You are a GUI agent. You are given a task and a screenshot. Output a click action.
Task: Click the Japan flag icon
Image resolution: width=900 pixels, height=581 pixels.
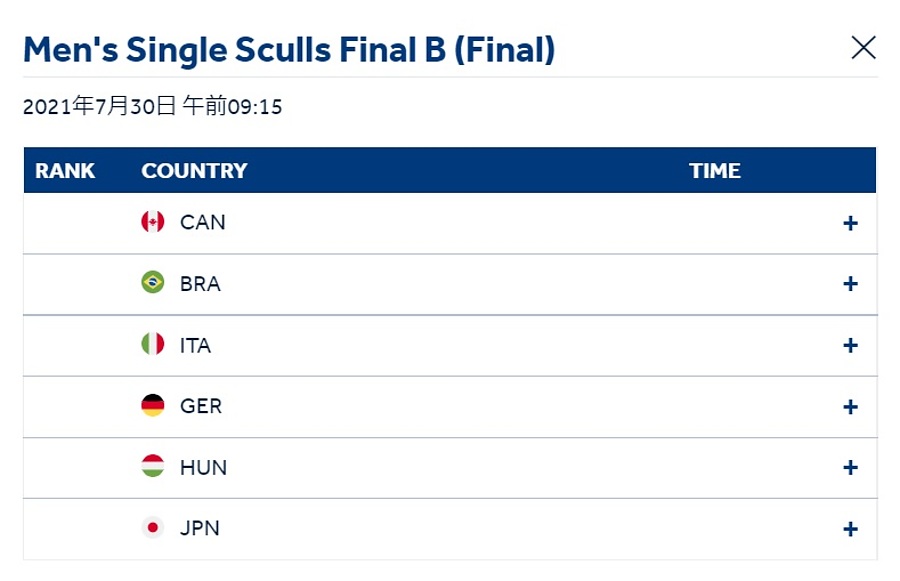[x=153, y=527]
